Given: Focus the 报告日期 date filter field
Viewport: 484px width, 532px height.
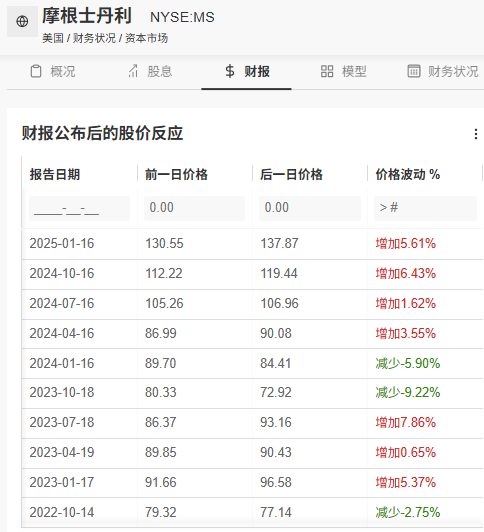Looking at the screenshot, I should (79, 208).
